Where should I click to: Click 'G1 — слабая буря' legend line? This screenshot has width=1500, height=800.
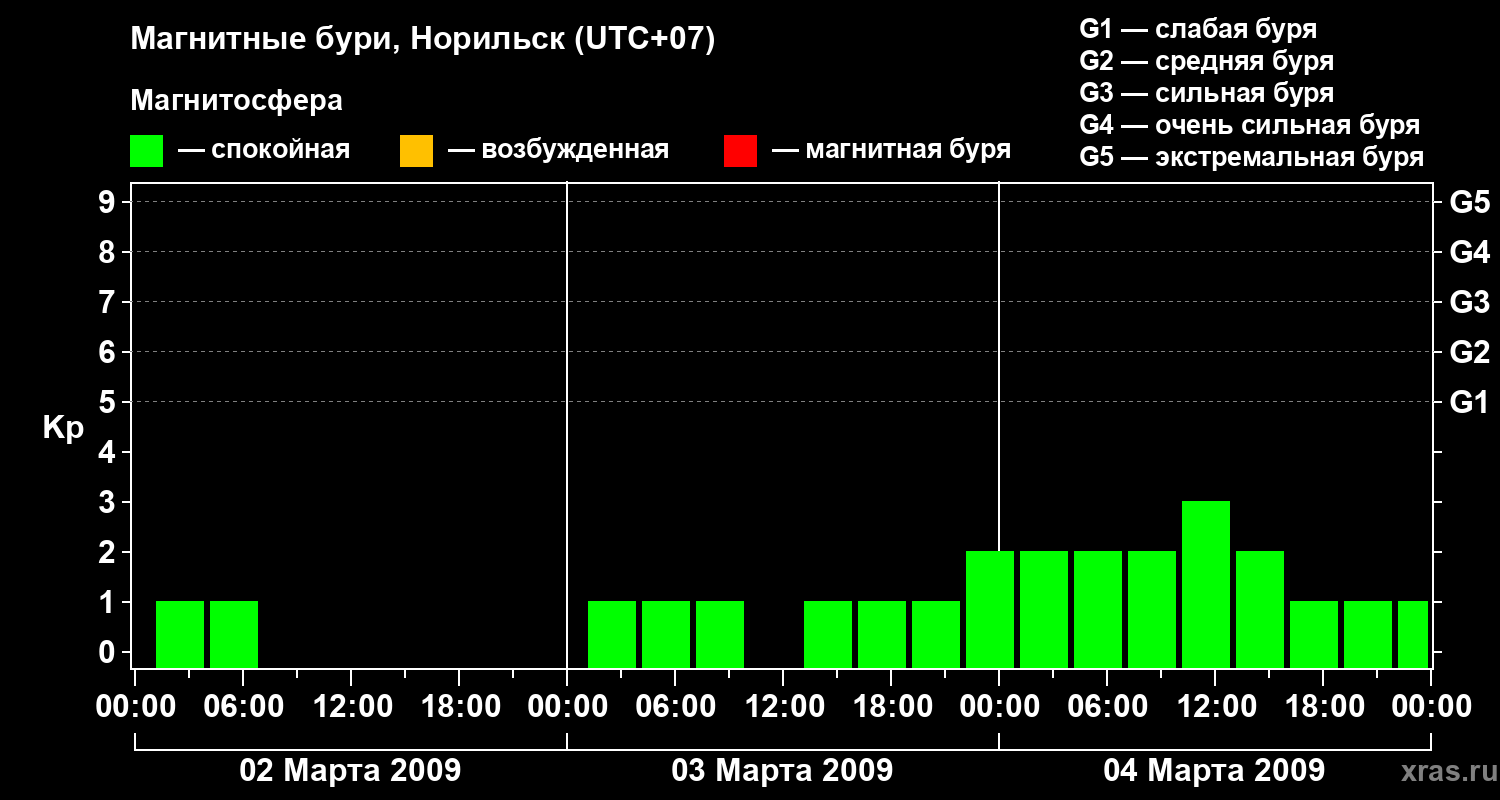[1198, 29]
